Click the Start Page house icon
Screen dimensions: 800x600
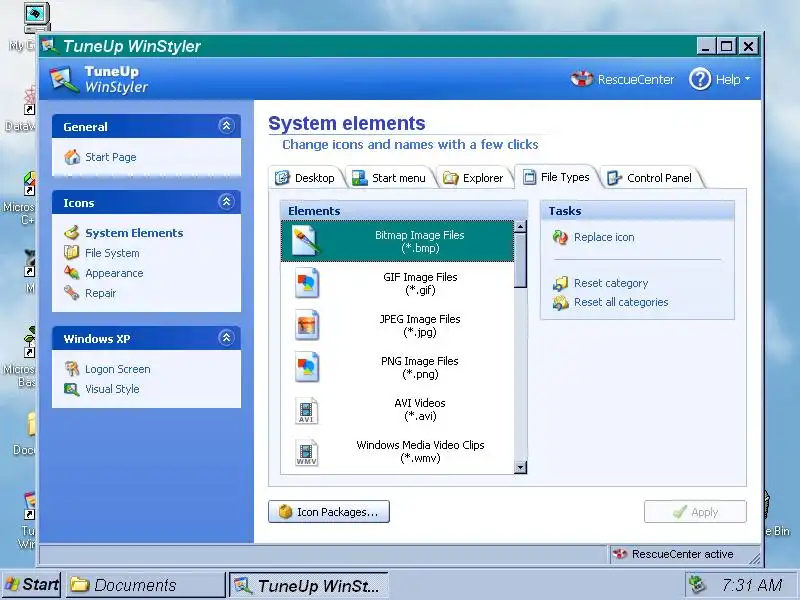click(x=72, y=157)
